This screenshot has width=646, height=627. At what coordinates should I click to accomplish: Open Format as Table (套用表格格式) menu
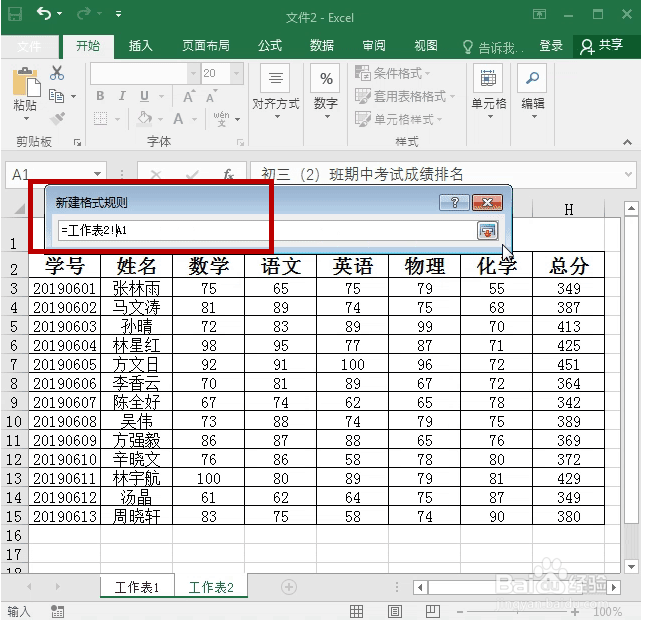[405, 96]
